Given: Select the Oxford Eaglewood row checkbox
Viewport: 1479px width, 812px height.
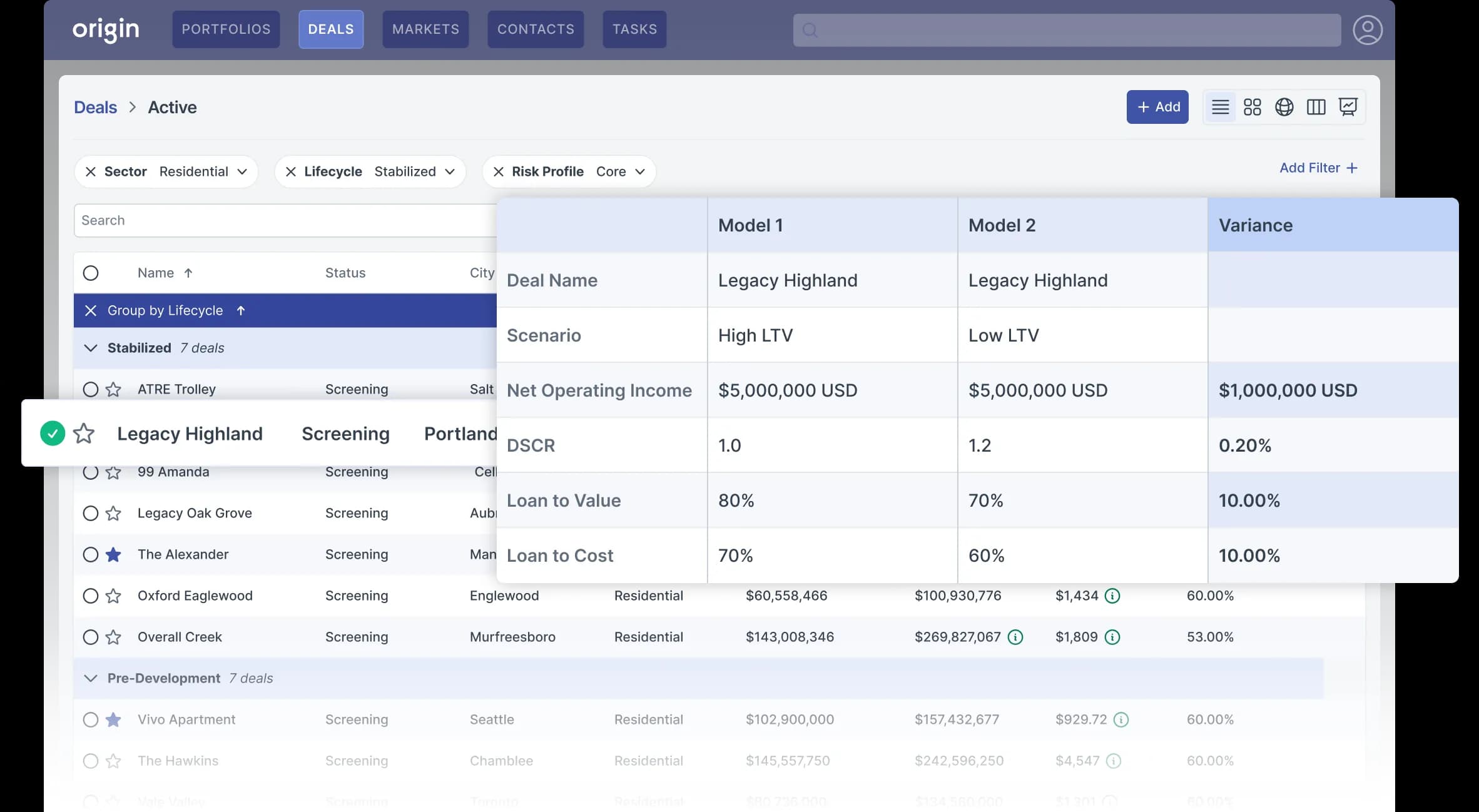Looking at the screenshot, I should [x=91, y=596].
